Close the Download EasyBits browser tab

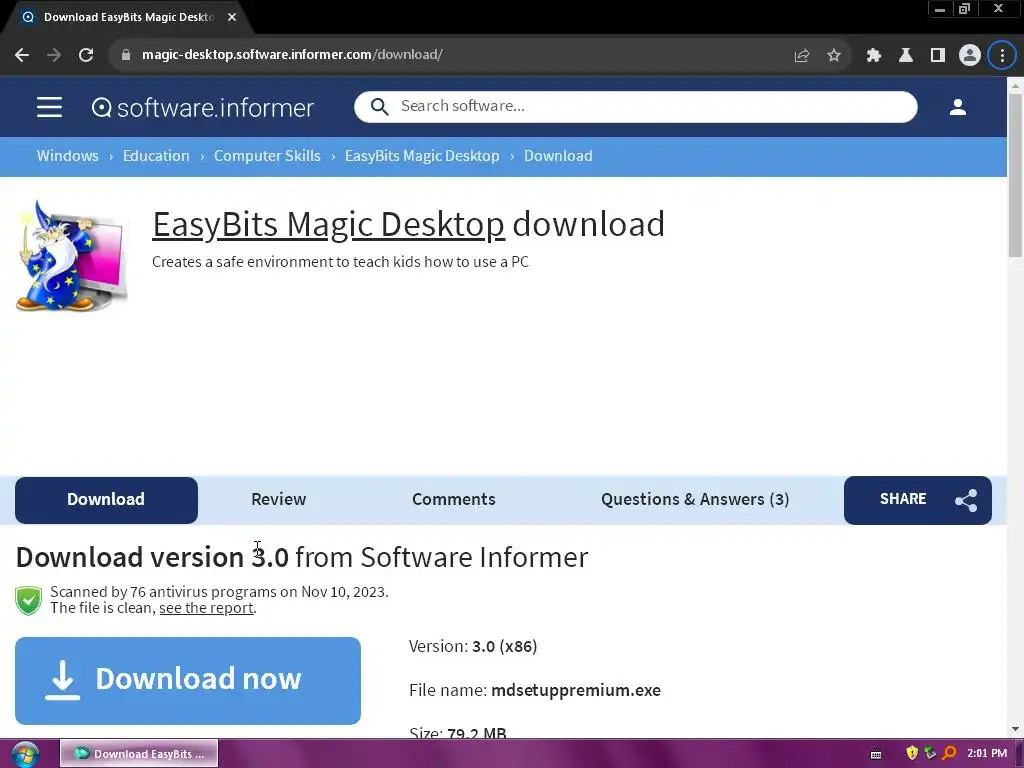point(232,17)
